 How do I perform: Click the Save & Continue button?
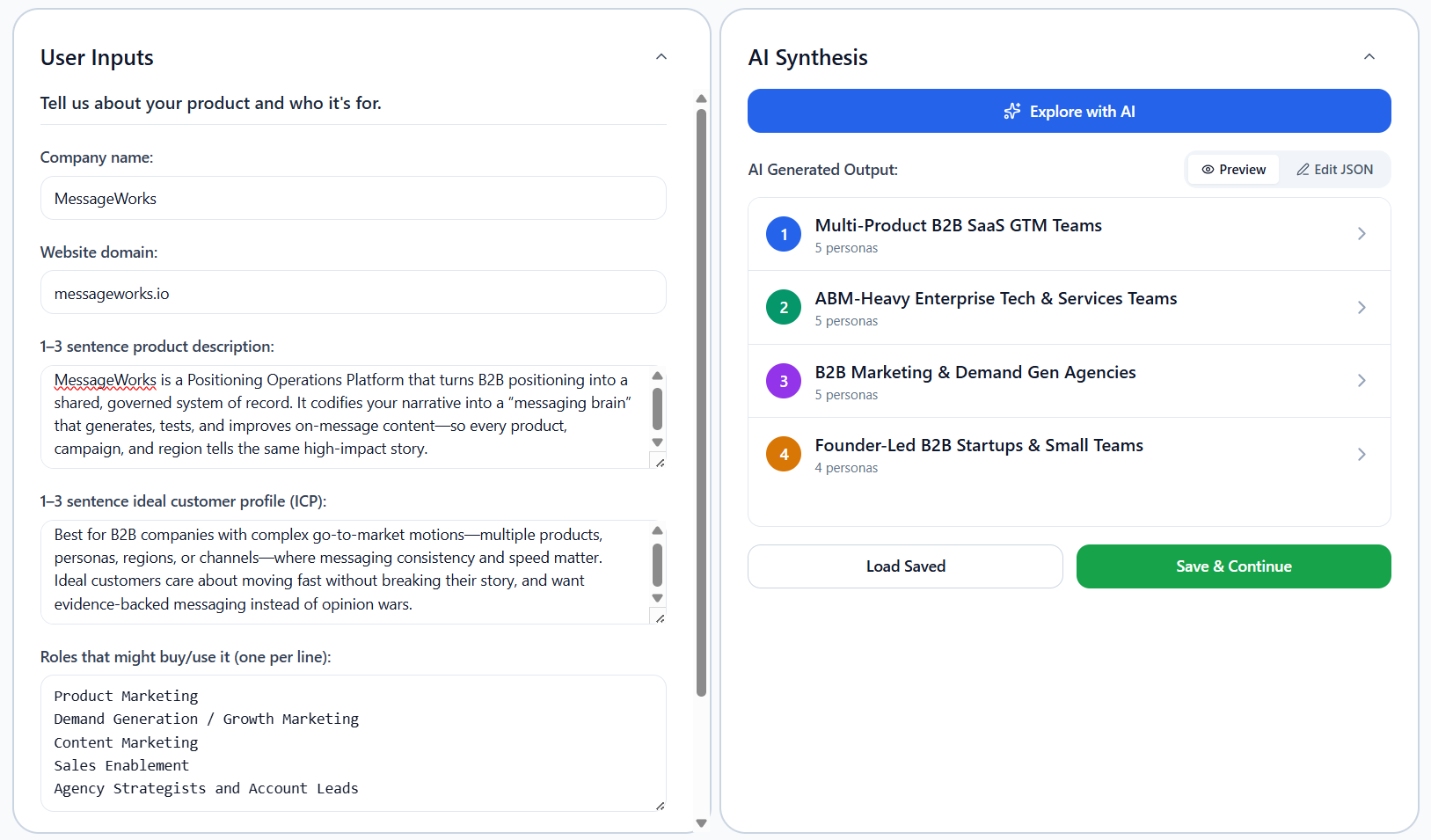tap(1234, 566)
